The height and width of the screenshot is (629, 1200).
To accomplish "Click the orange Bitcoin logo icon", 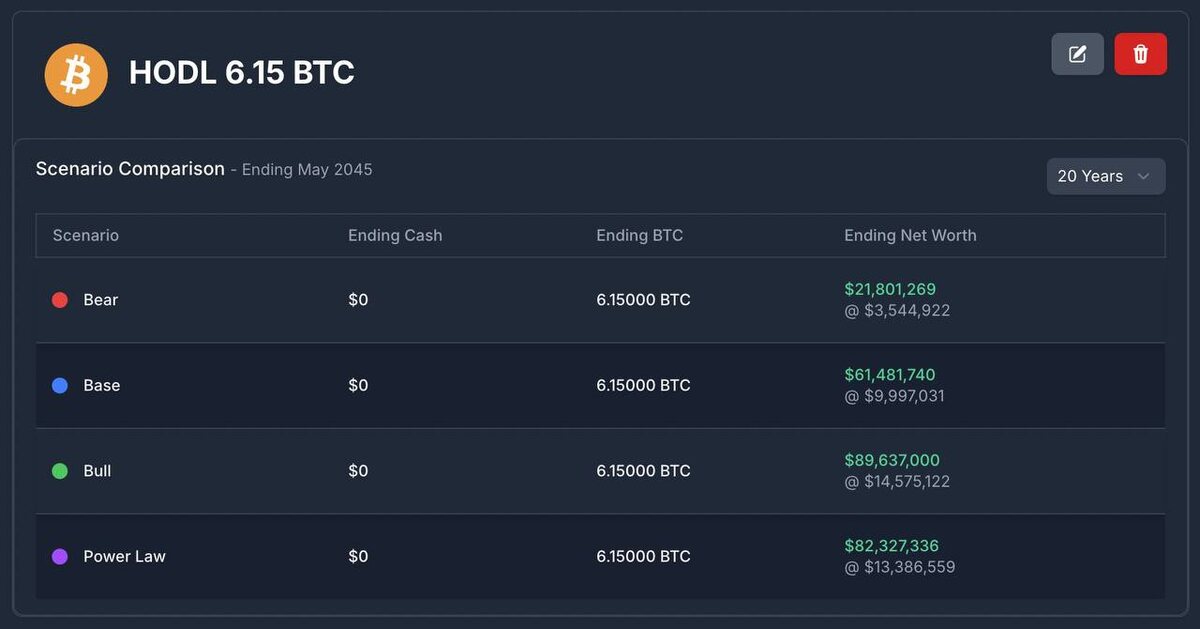I will (76, 75).
